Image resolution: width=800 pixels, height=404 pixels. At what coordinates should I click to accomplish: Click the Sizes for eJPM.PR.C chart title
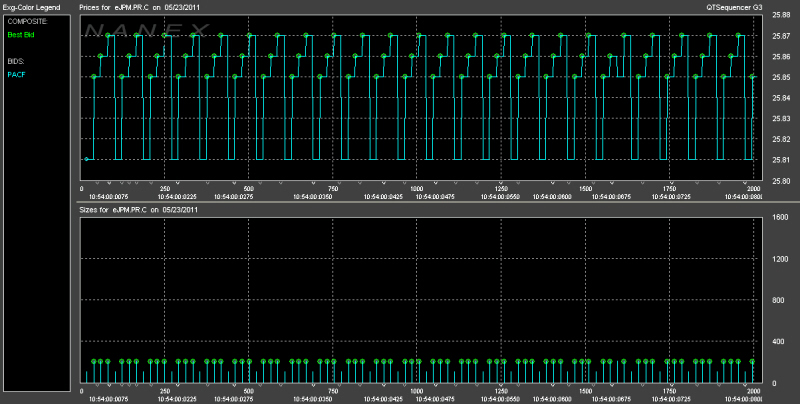(138, 210)
